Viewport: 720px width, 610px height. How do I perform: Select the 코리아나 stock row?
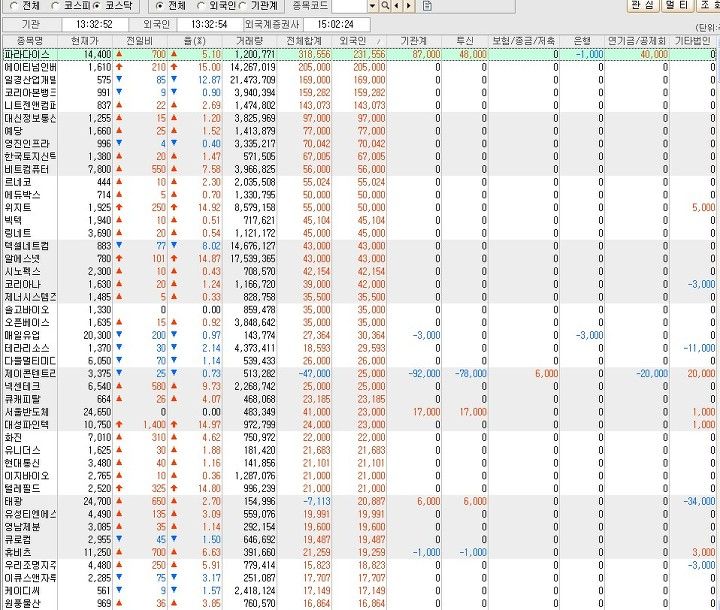point(360,284)
